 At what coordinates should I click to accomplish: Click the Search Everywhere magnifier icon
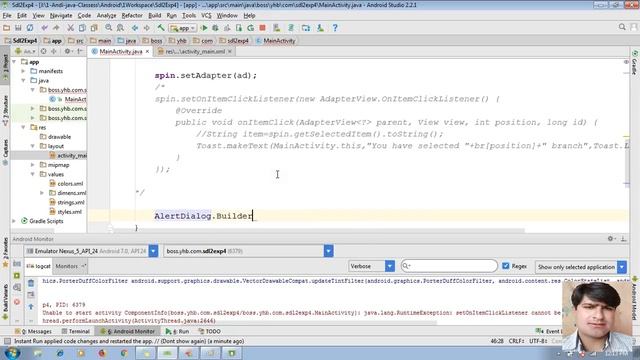[622, 27]
